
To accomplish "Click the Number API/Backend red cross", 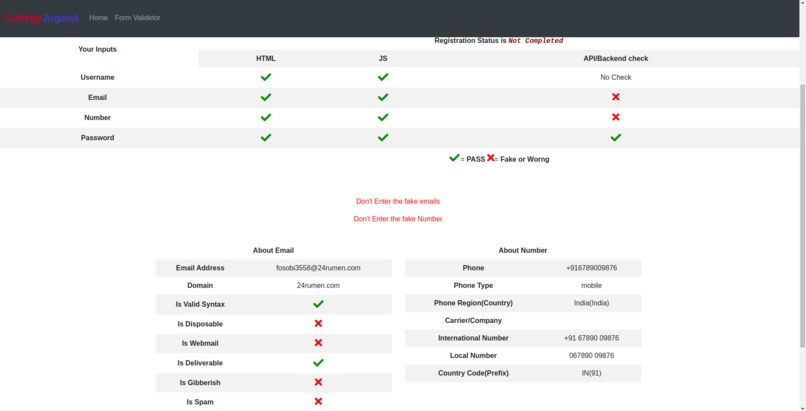I will tap(616, 117).
